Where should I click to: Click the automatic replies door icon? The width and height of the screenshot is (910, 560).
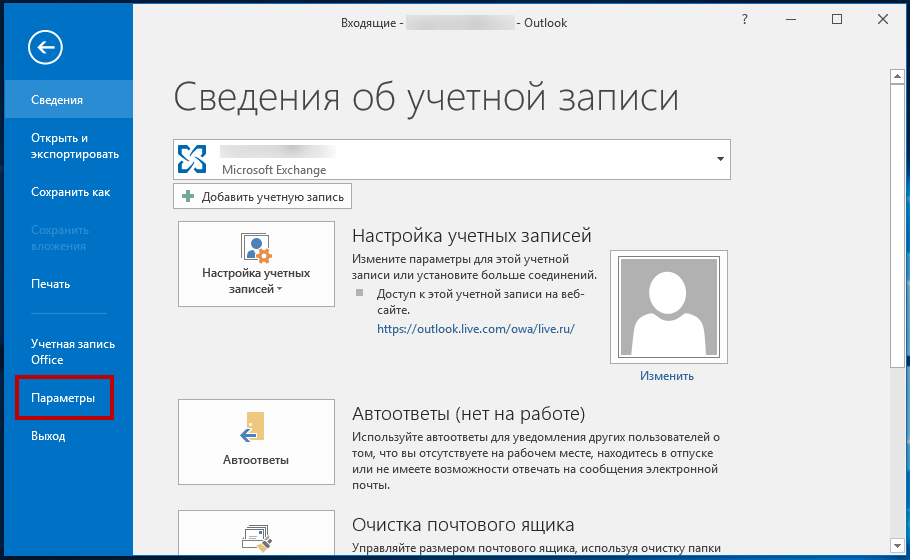pos(253,427)
